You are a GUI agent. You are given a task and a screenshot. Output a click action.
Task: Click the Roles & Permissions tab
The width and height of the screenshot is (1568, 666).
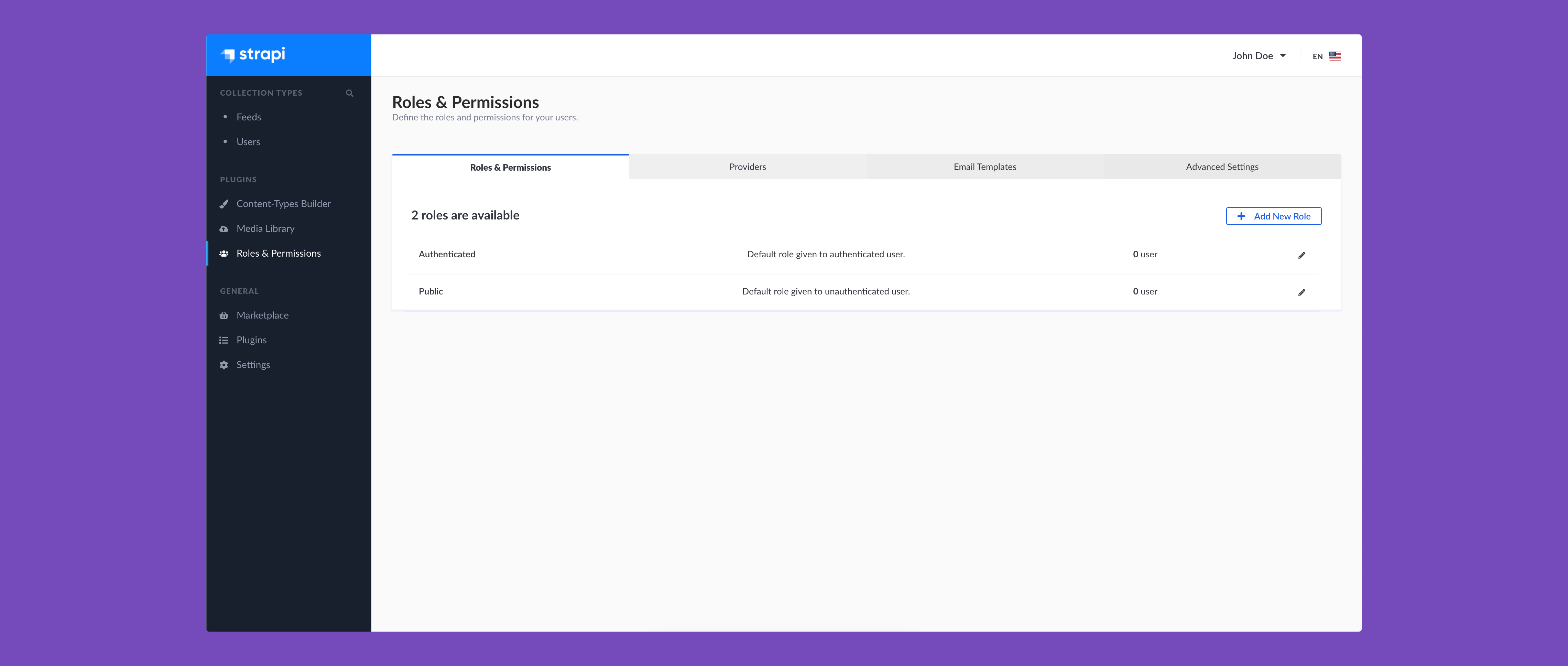coord(510,166)
